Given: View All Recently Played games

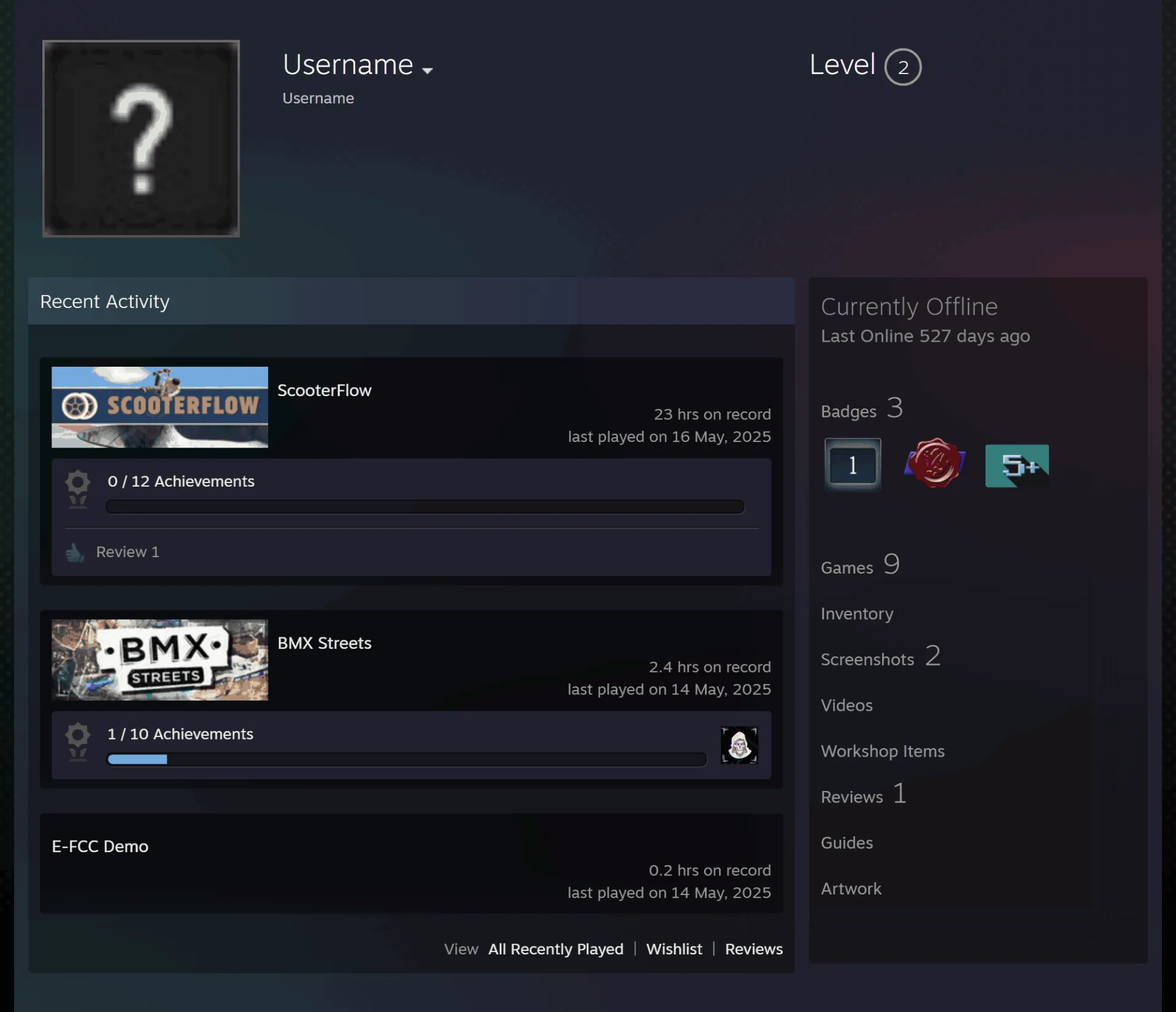Looking at the screenshot, I should click(x=556, y=950).
